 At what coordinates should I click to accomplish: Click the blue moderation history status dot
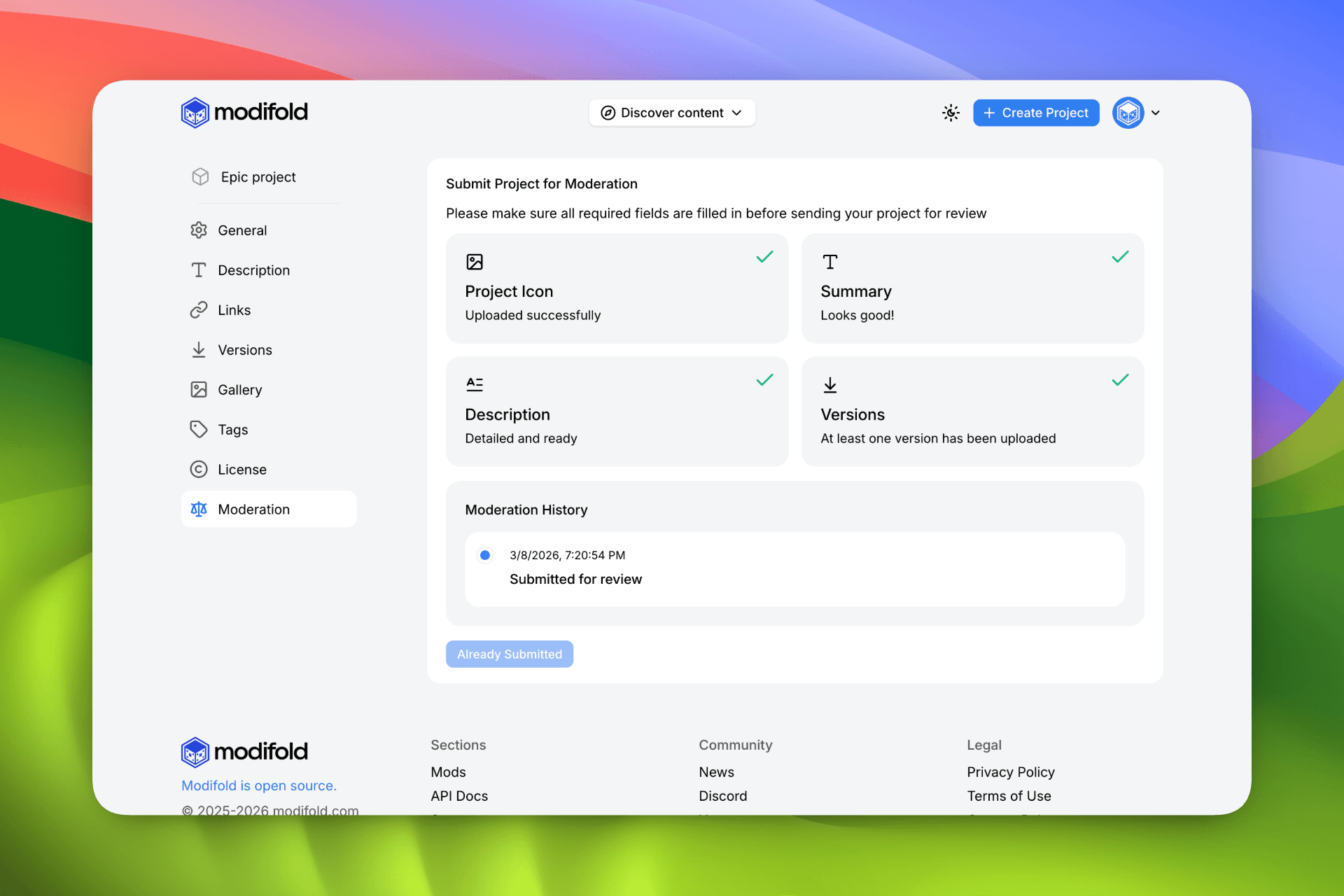click(484, 555)
